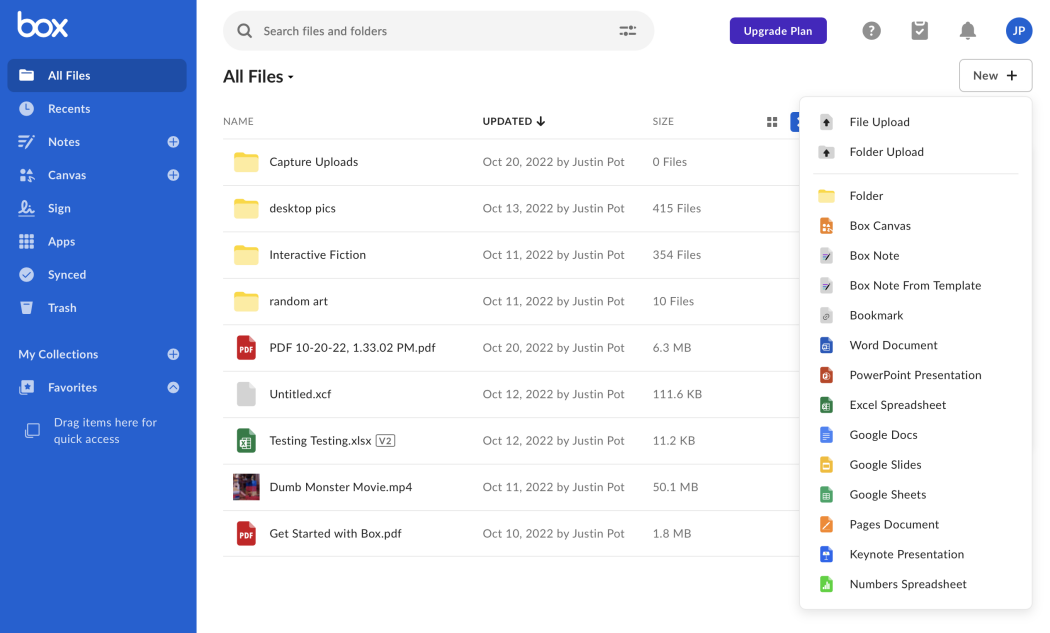This screenshot has height=633, width=1050.
Task: Sort by the NAME column header
Action: pyautogui.click(x=238, y=122)
